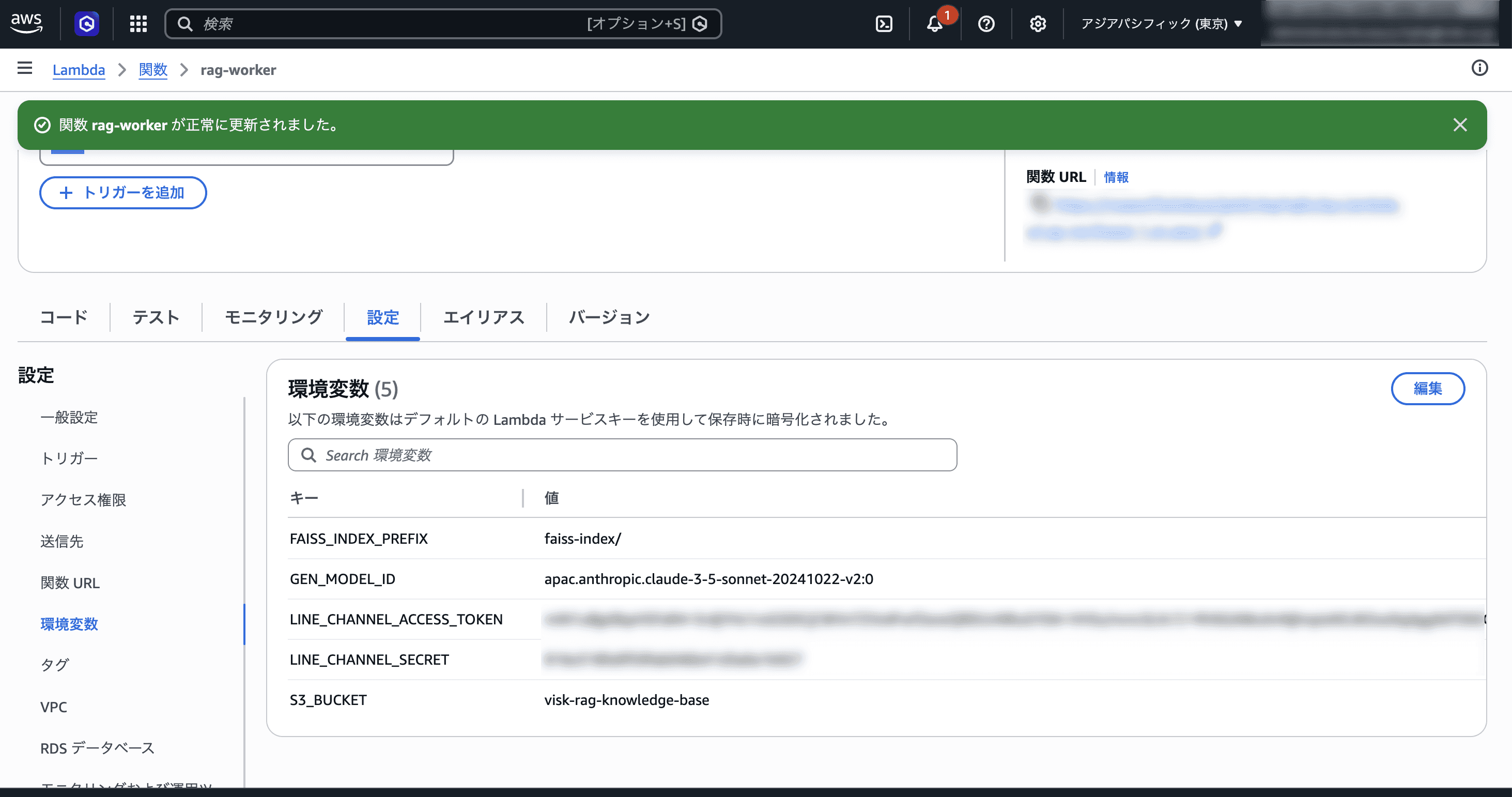The width and height of the screenshot is (1512, 797).
Task: Open the info panel circle icon
Action: (1479, 68)
